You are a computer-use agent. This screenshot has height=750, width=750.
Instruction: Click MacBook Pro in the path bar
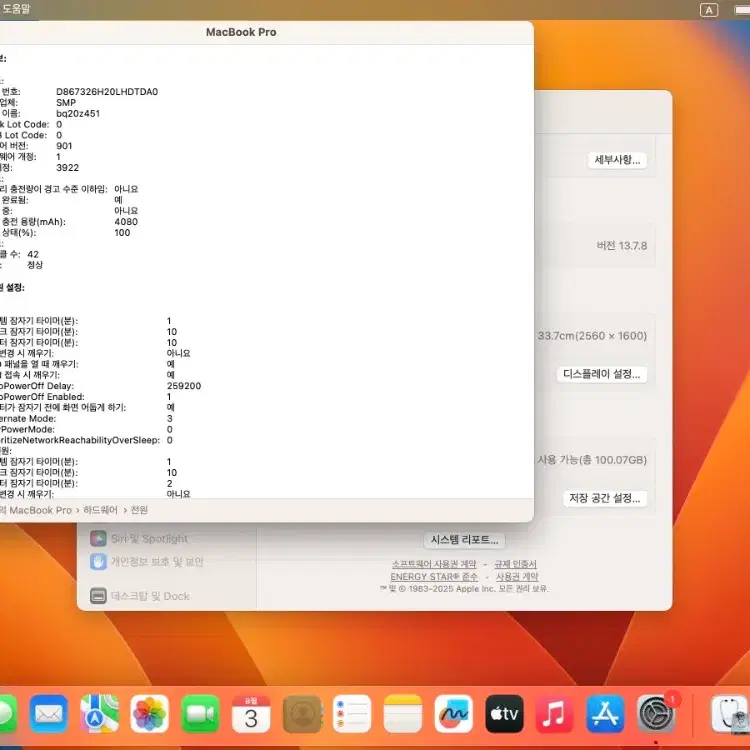[x=40, y=510]
